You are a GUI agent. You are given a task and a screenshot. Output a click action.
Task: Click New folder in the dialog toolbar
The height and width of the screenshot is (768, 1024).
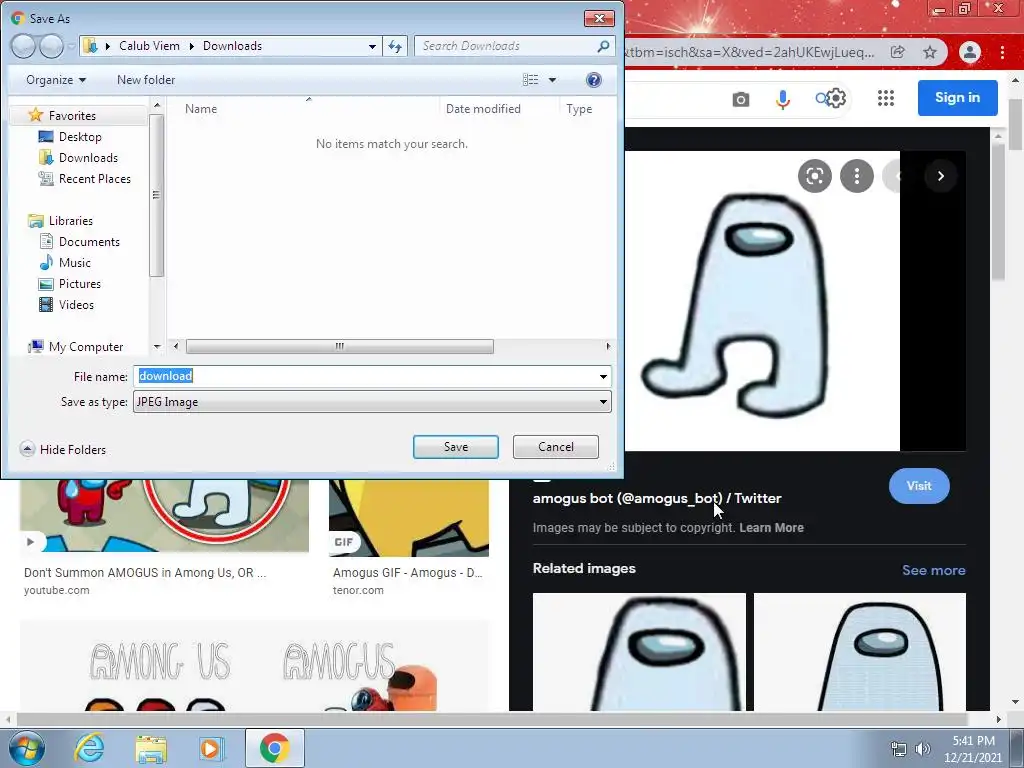point(146,80)
